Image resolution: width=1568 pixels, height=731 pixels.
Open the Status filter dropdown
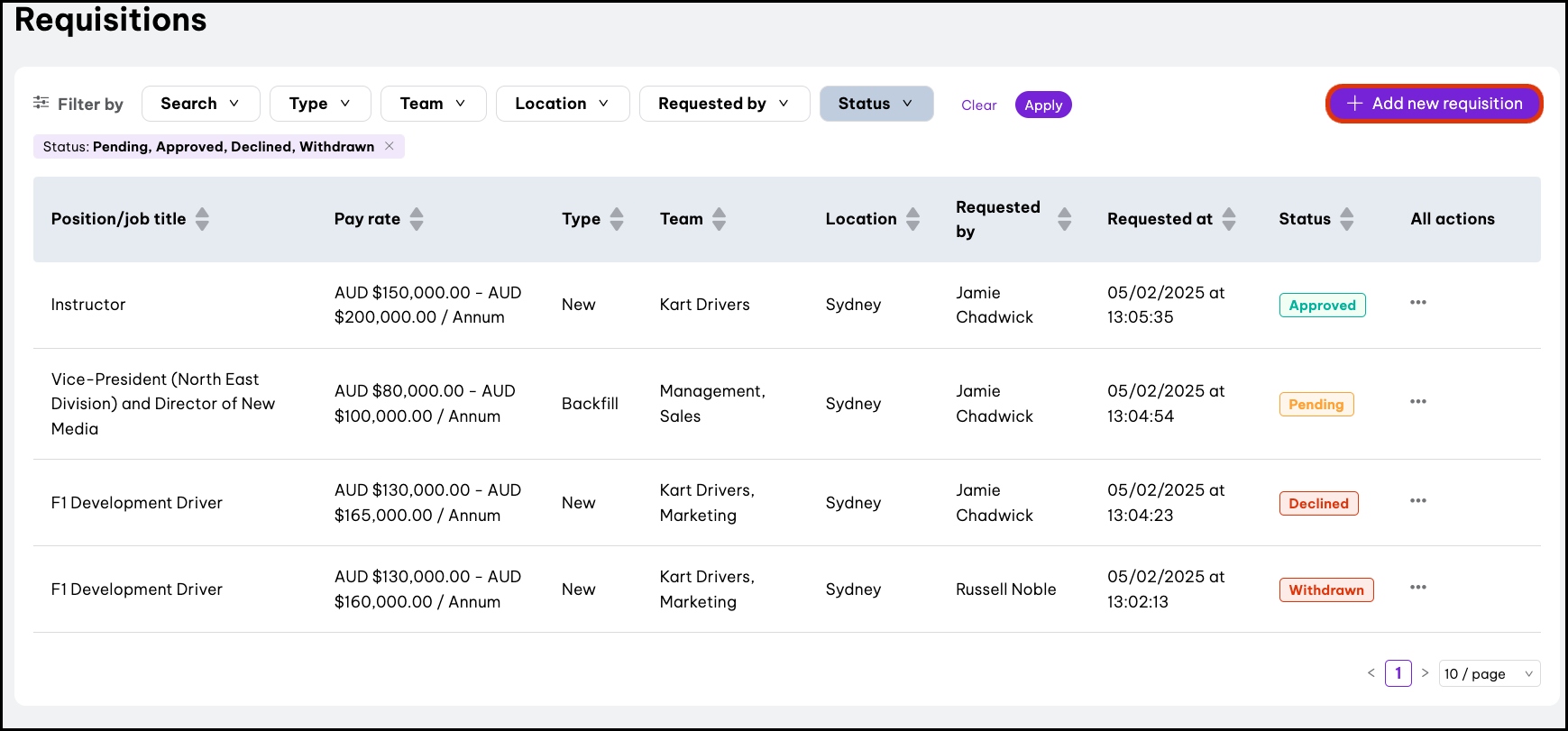pos(876,104)
